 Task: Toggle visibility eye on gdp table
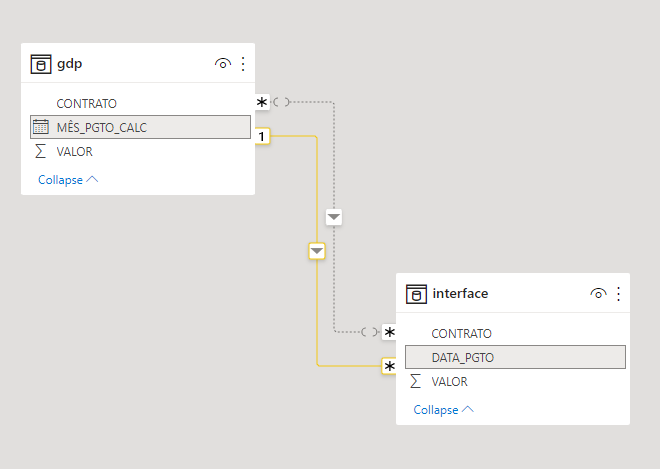tap(223, 64)
